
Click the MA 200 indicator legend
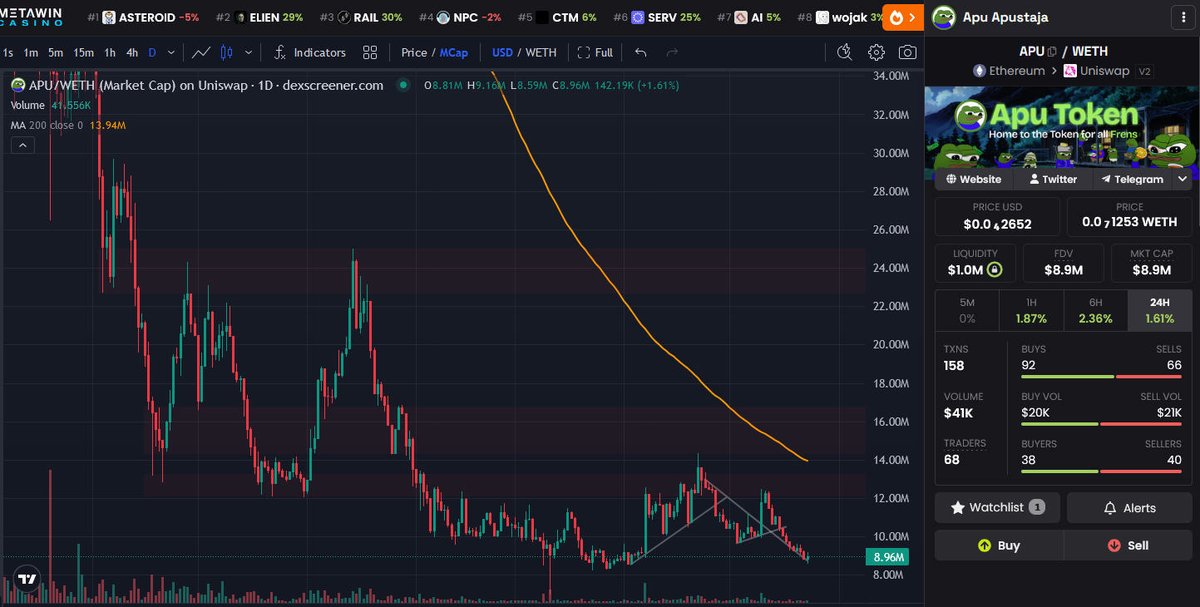68,125
